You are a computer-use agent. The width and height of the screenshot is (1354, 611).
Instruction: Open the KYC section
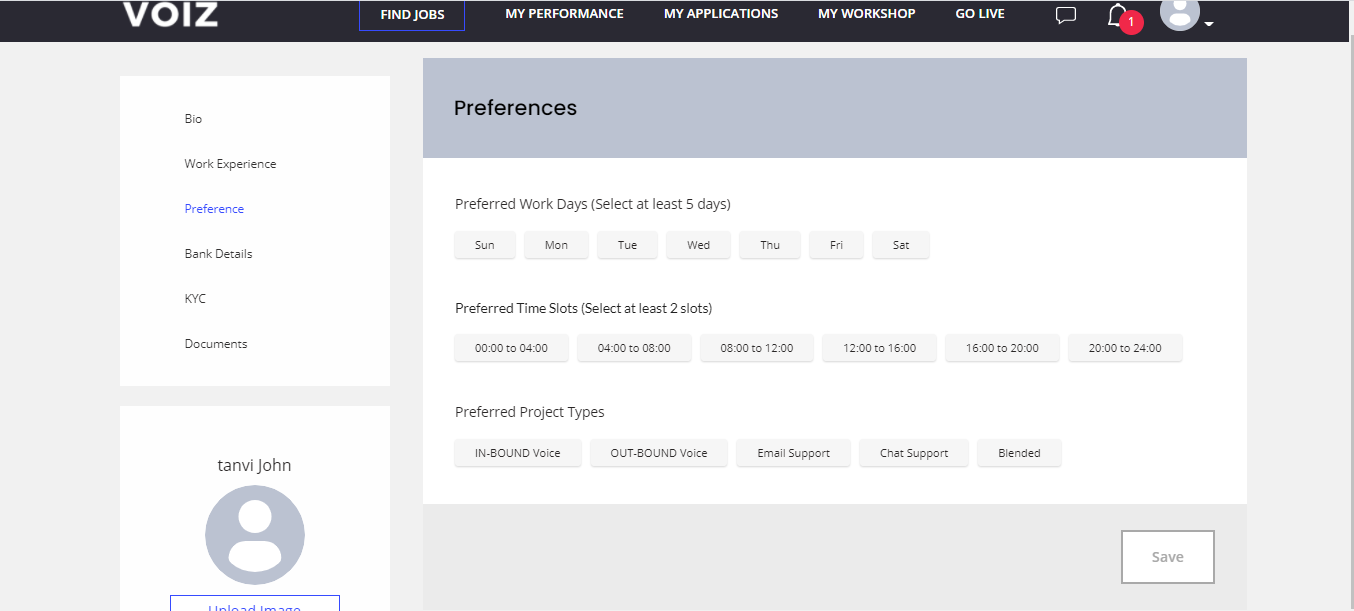[x=195, y=299]
